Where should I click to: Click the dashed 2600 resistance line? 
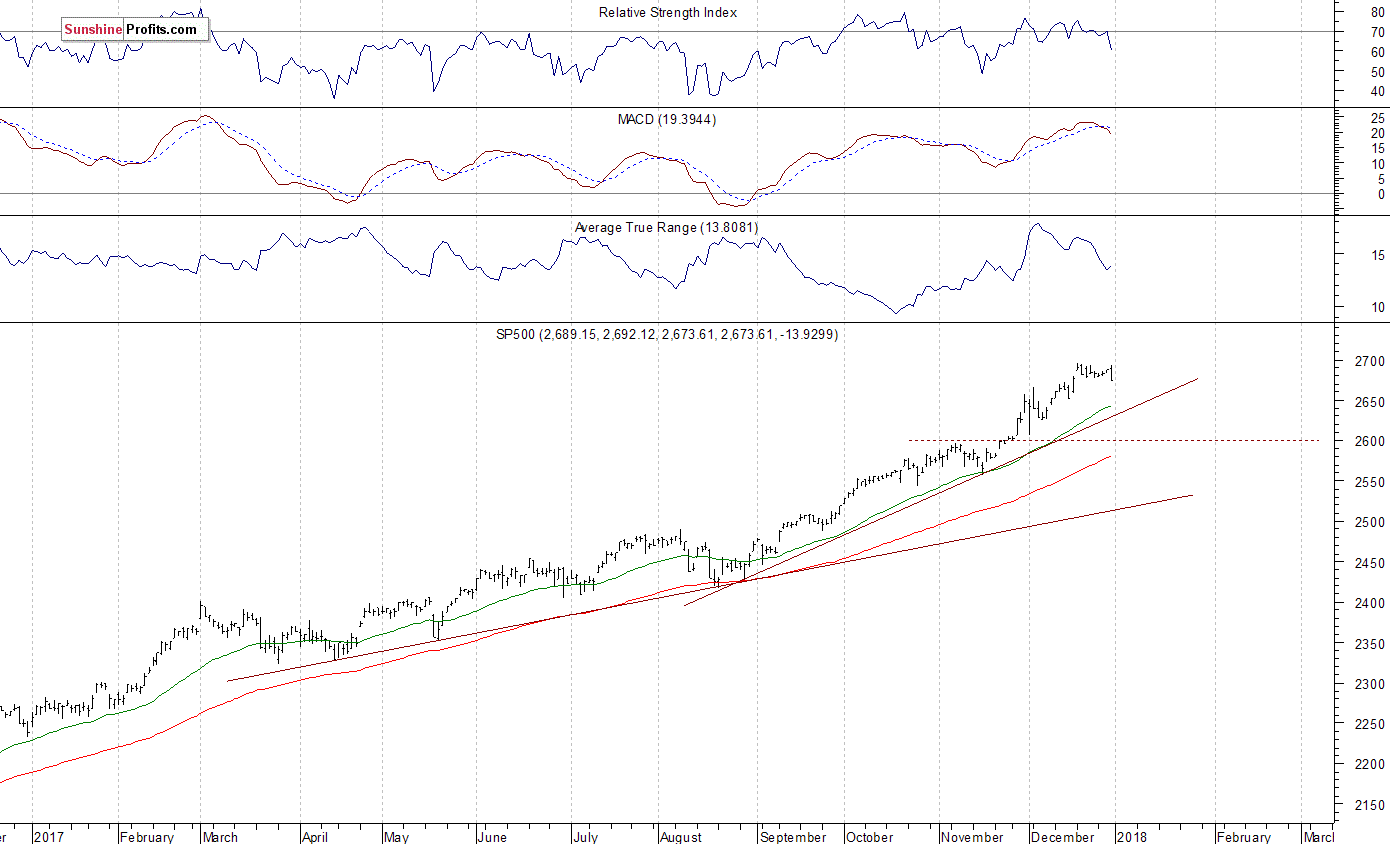click(x=1113, y=440)
